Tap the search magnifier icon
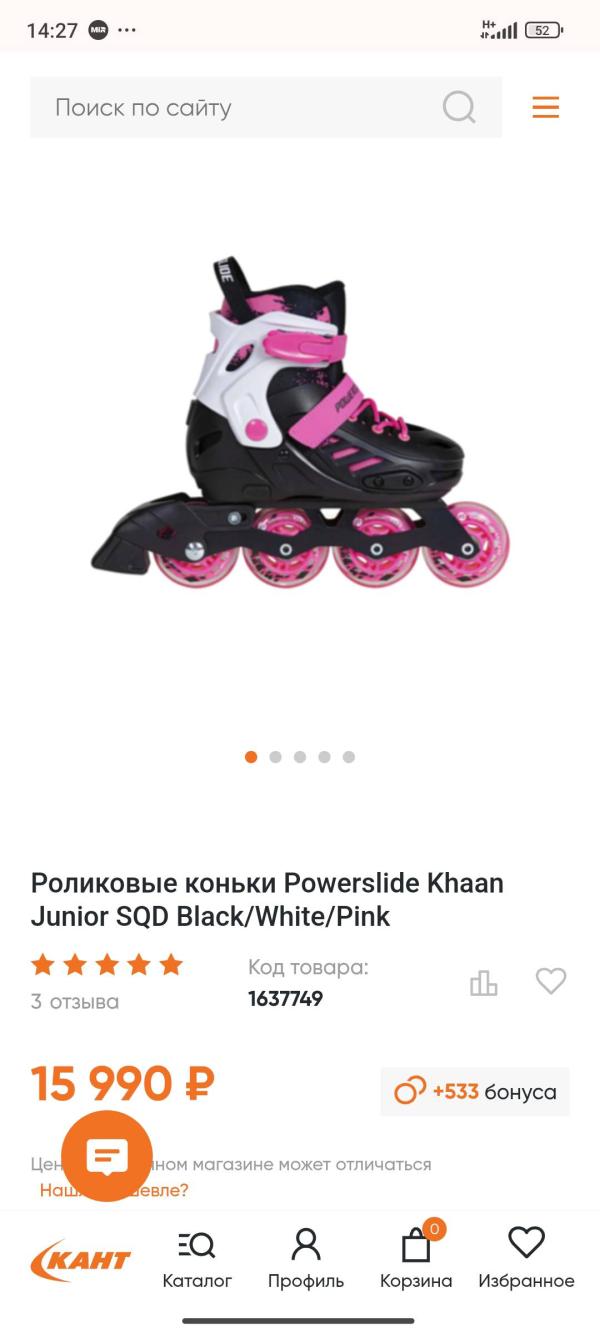This screenshot has height=1332, width=600. 459,107
